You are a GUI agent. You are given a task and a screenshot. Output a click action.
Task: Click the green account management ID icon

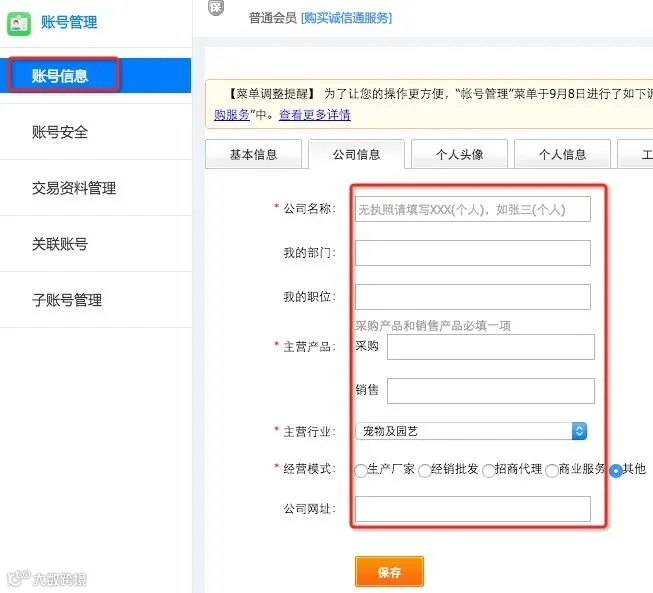[19, 24]
